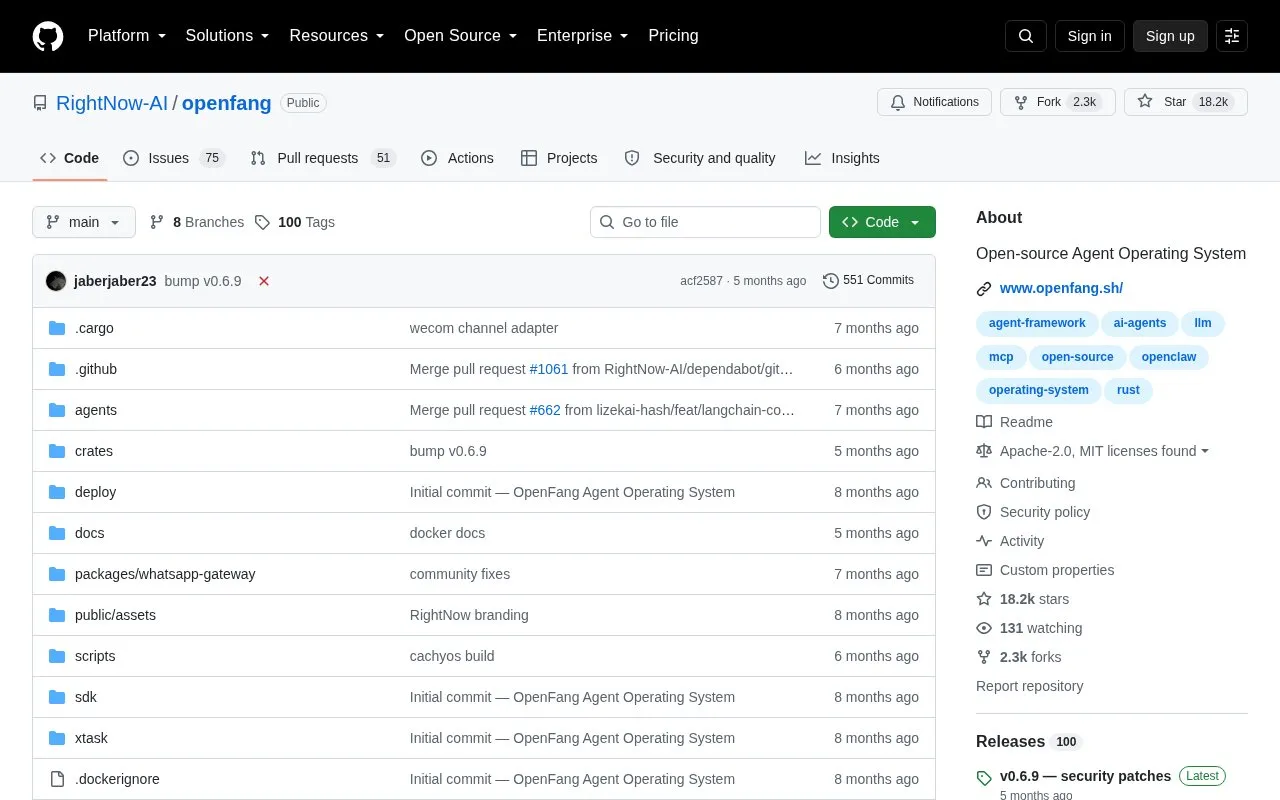Click the search magnifier icon
The height and width of the screenshot is (800, 1280).
pyautogui.click(x=1026, y=36)
